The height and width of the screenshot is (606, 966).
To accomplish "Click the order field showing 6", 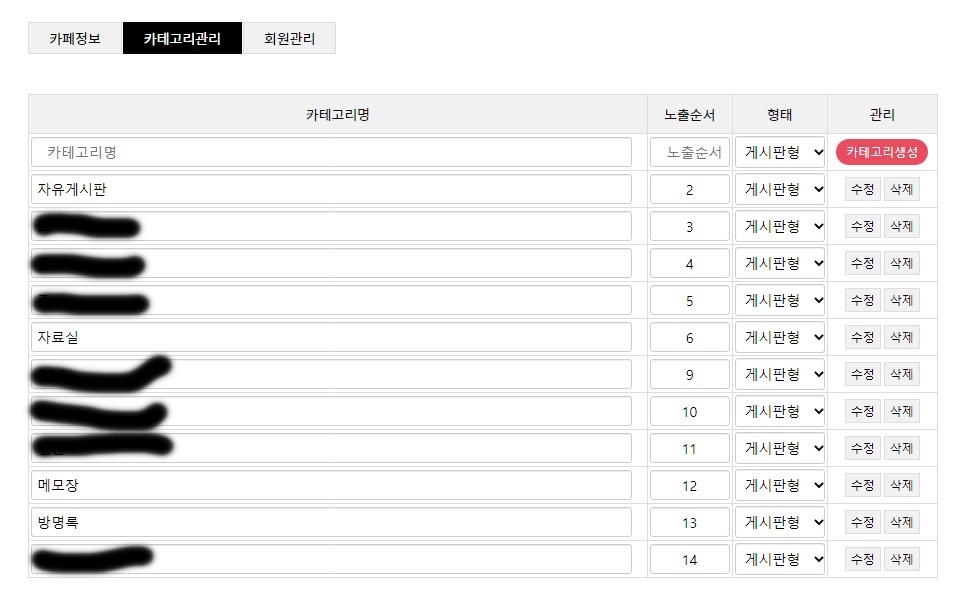I will 689,337.
